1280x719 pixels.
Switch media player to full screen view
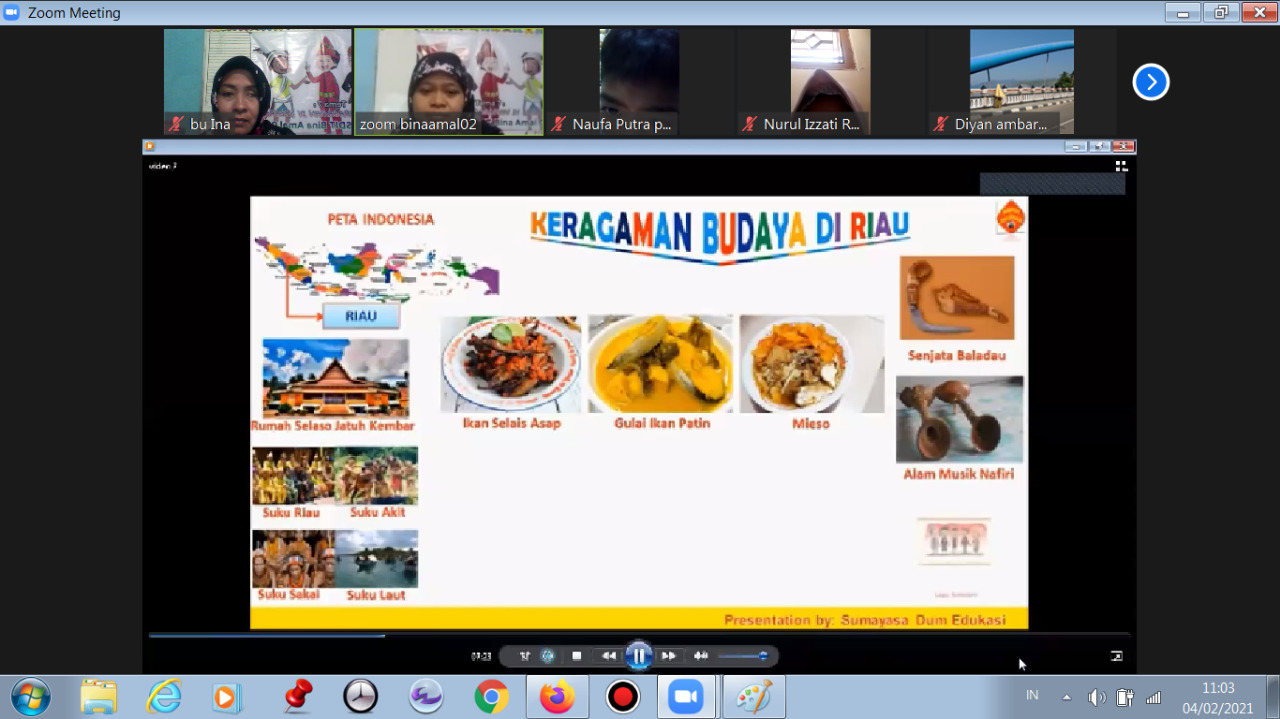[x=1116, y=656]
